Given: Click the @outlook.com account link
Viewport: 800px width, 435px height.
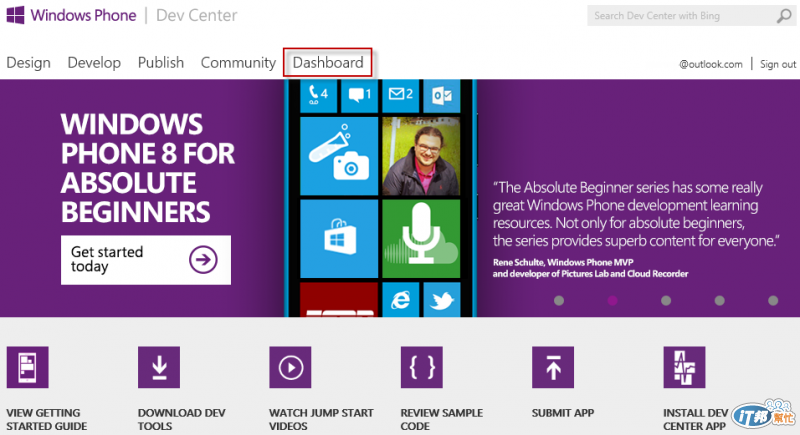Looking at the screenshot, I should (x=711, y=64).
